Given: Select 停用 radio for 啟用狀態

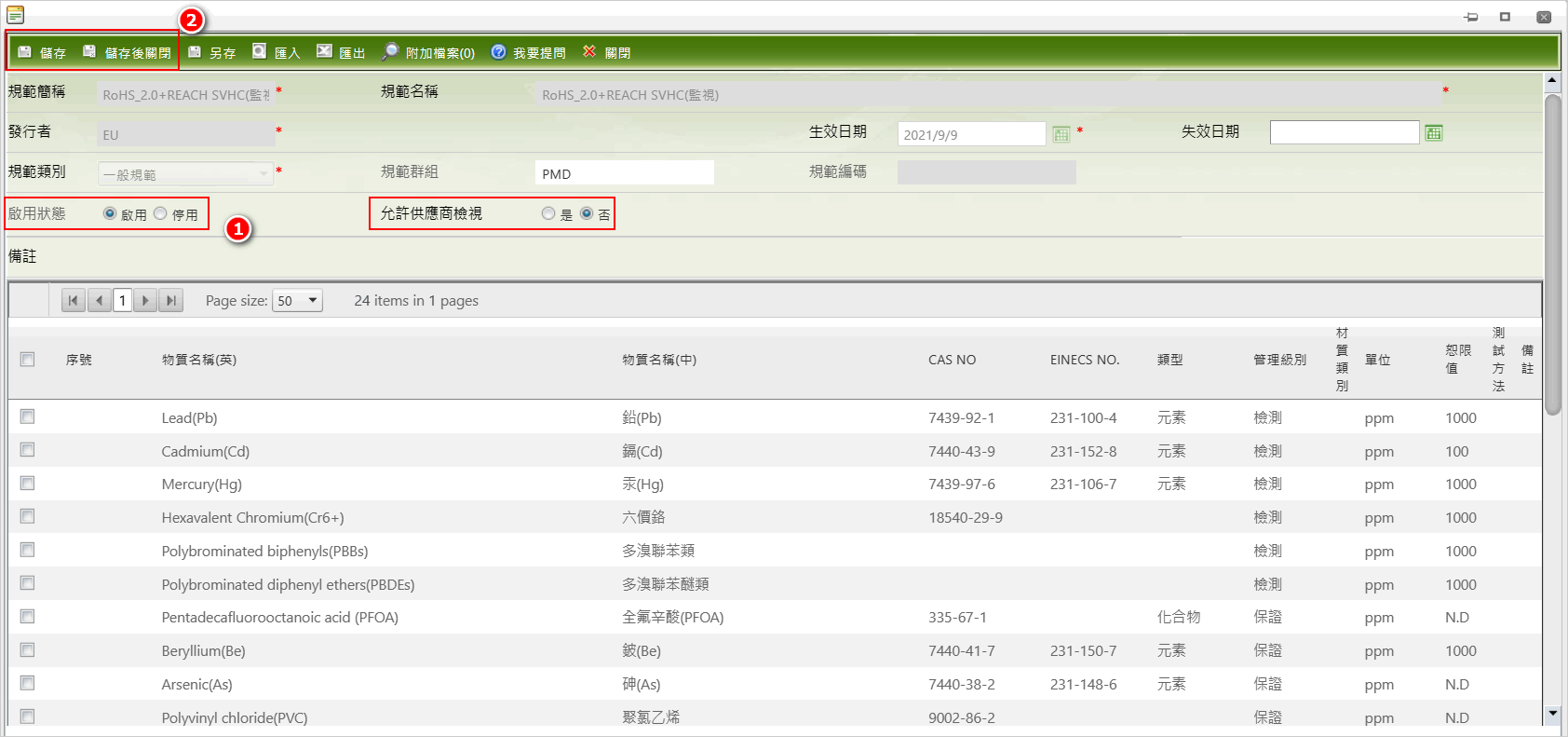Looking at the screenshot, I should tap(160, 213).
